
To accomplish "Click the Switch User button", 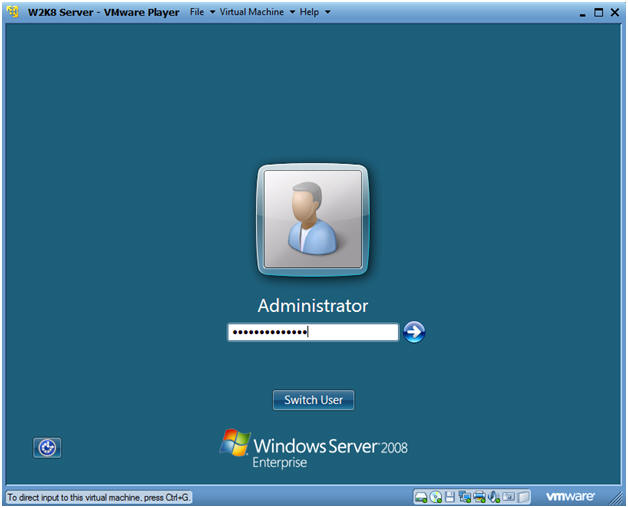I will [313, 400].
